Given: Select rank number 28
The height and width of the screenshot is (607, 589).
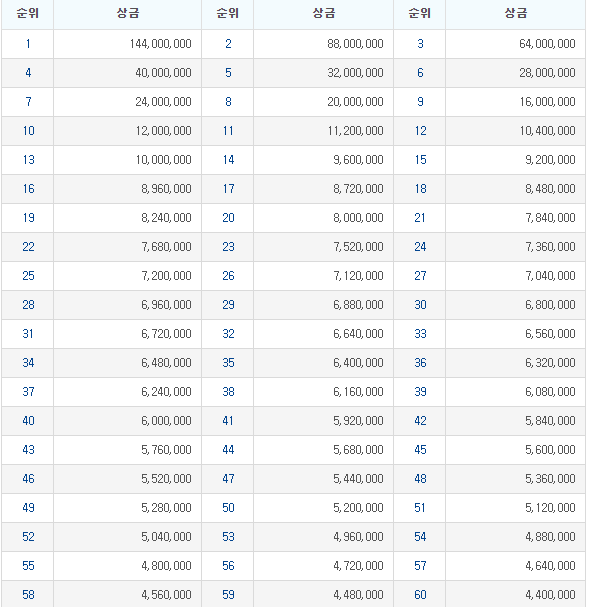Looking at the screenshot, I should 28,305.
